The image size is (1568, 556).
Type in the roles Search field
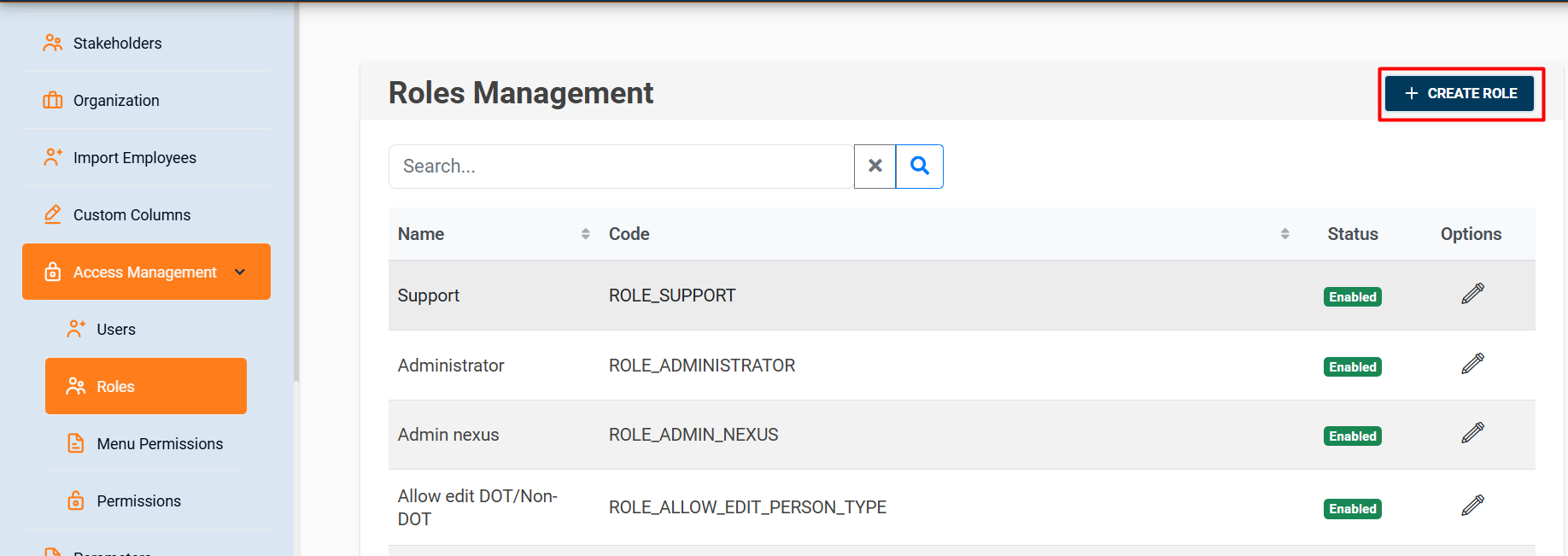click(x=621, y=166)
